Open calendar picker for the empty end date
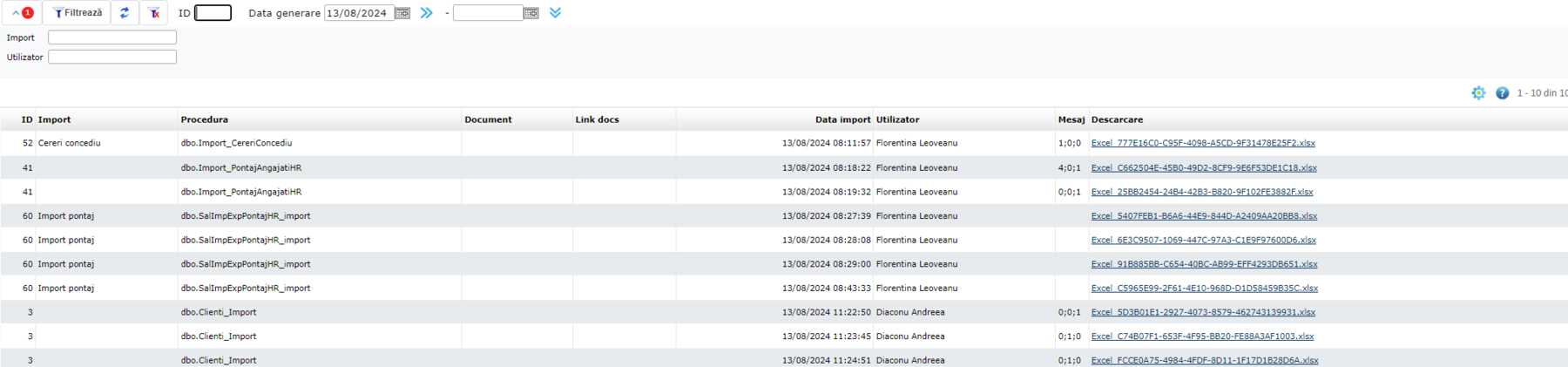 531,13
